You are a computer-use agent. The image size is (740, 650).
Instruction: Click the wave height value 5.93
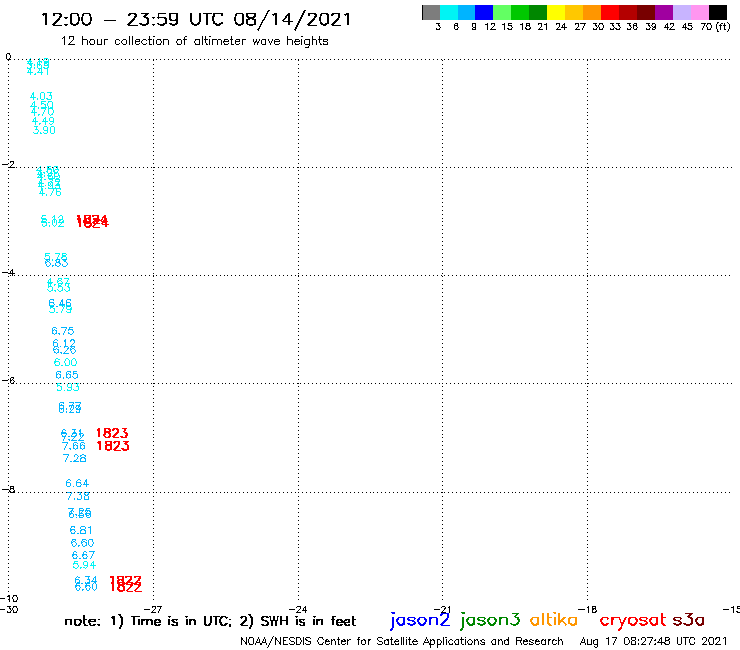[x=68, y=387]
